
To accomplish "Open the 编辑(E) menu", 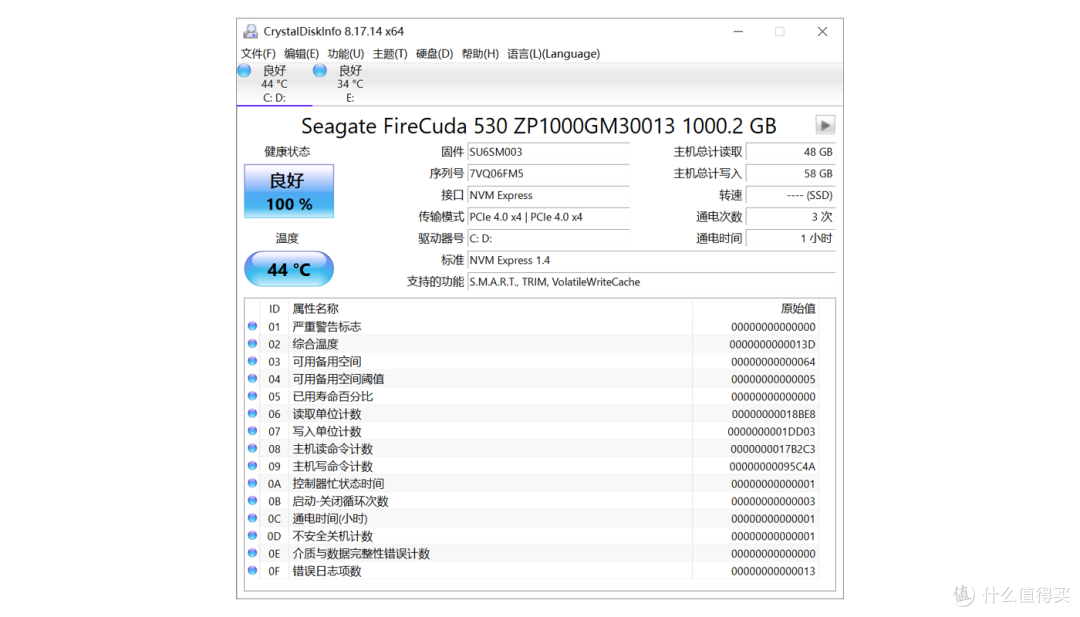I will (301, 54).
